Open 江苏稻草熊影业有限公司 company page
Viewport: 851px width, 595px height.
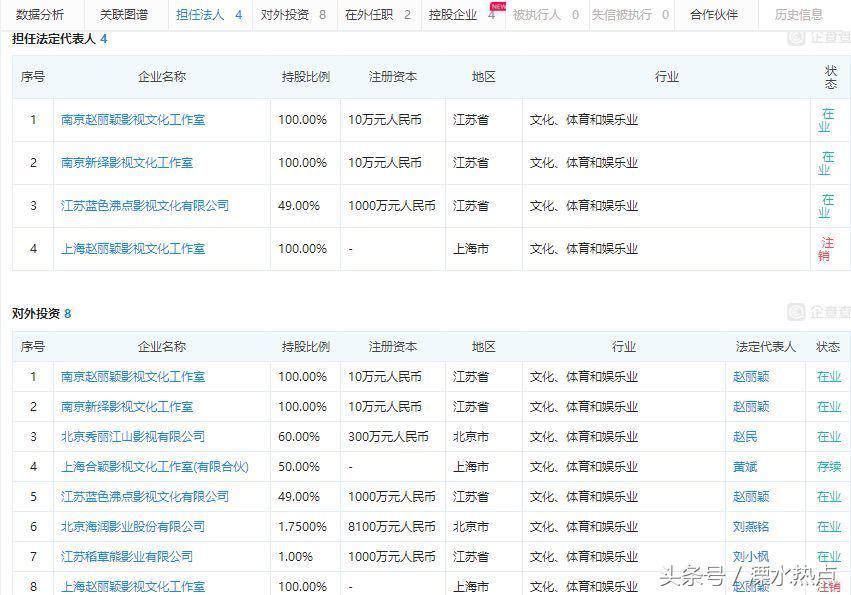(x=126, y=556)
